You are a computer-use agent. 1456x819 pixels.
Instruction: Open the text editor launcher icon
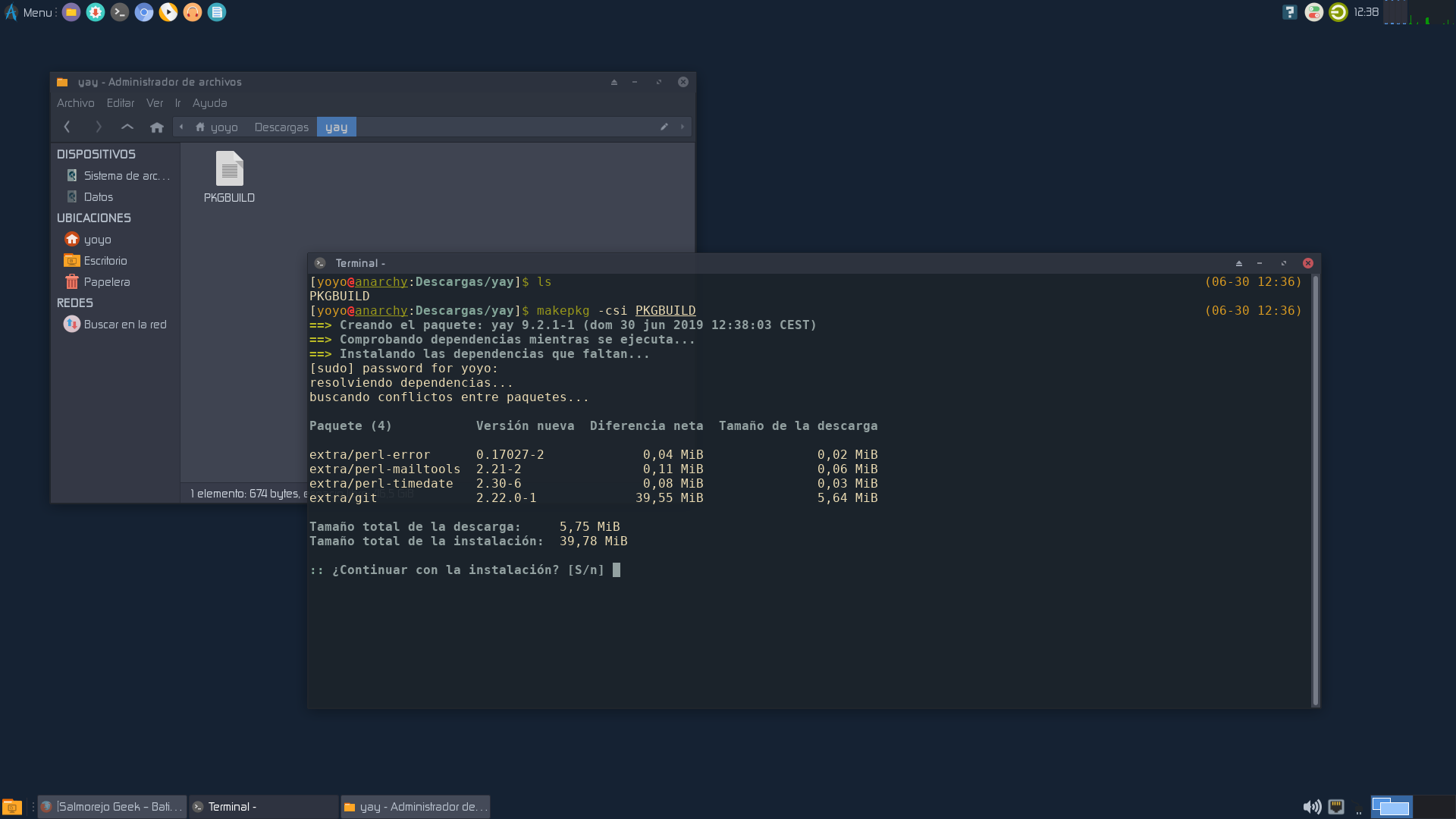217,12
